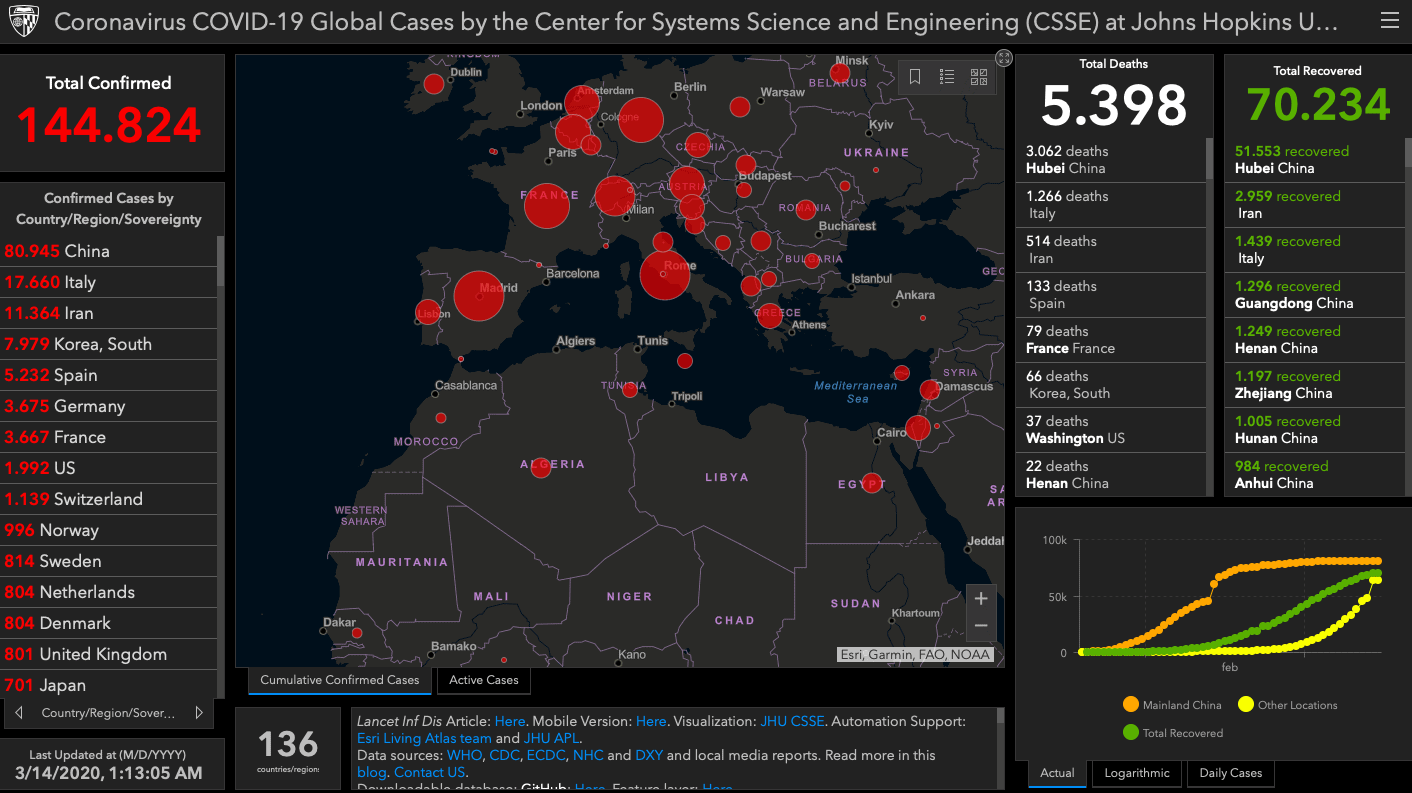This screenshot has width=1412, height=793.
Task: Select the red case circle over Algeria
Action: coord(541,467)
